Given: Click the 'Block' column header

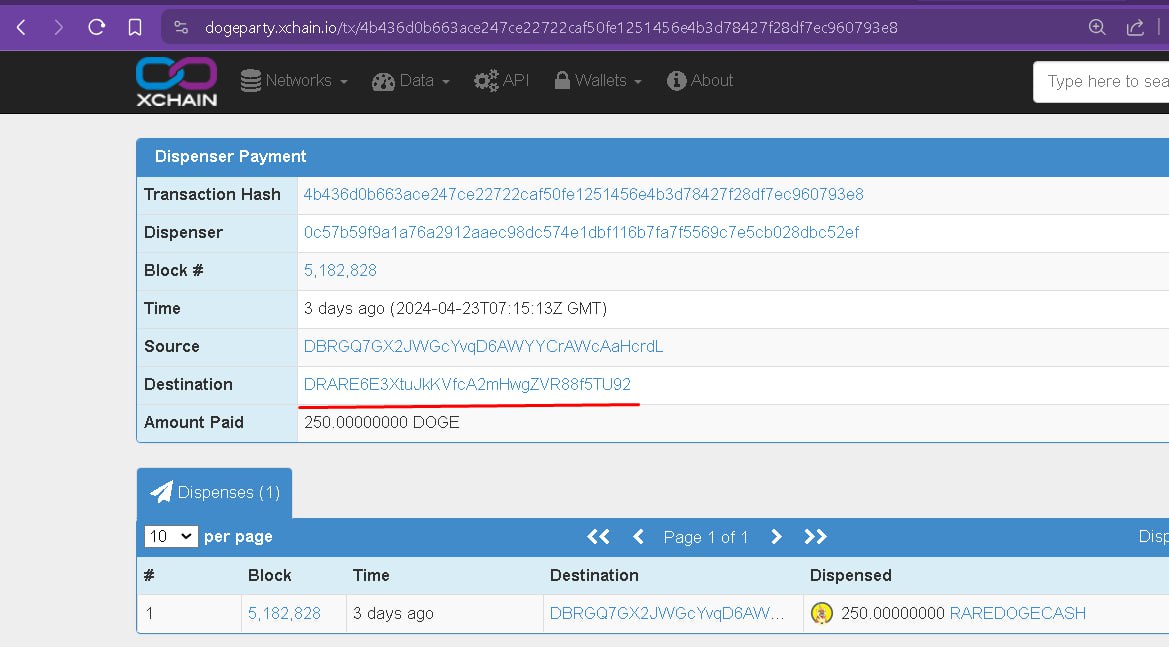Looking at the screenshot, I should [270, 575].
